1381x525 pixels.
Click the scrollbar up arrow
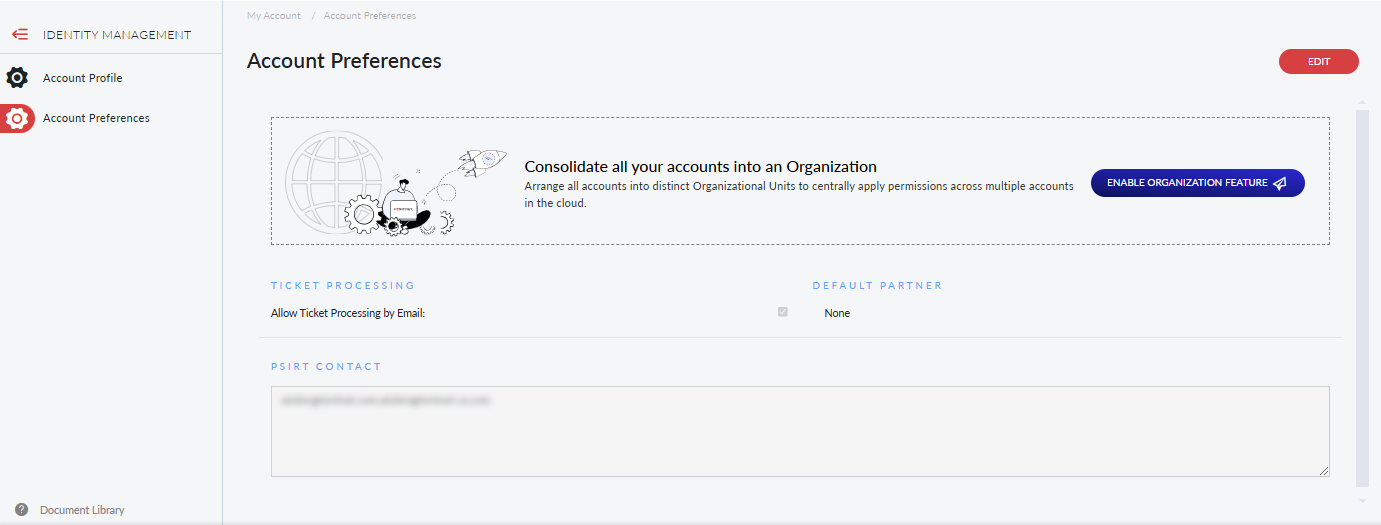coord(1362,101)
